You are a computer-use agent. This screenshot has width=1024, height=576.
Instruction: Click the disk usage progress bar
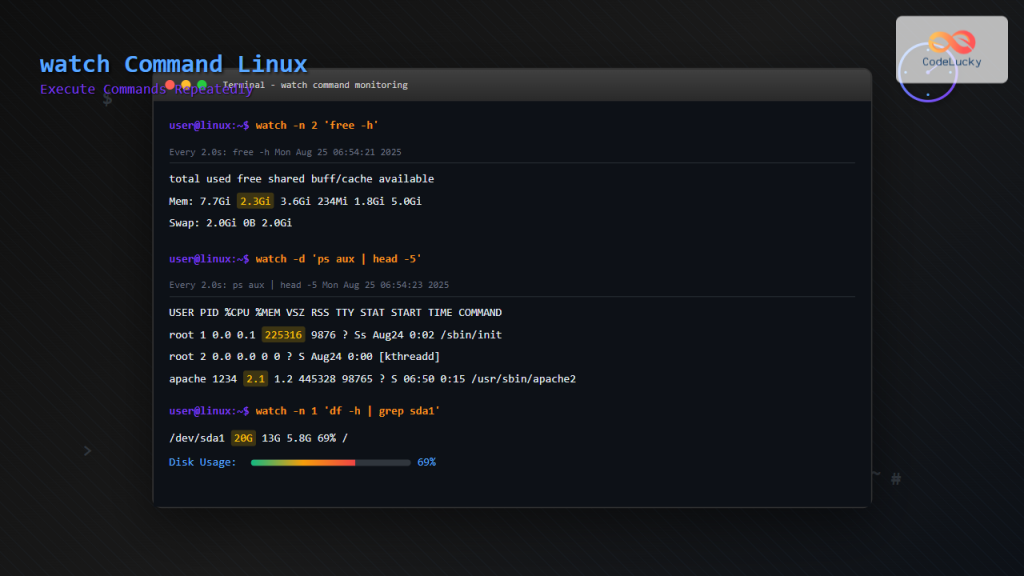[330, 462]
